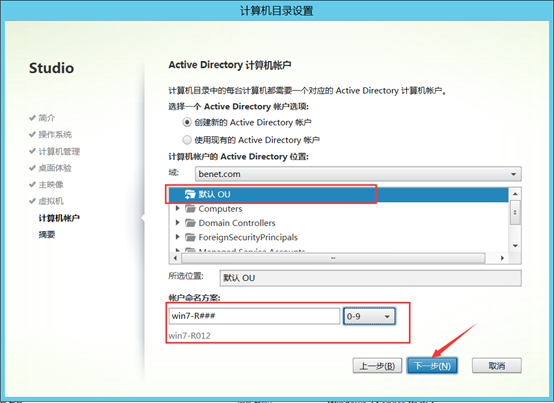Click the win7-R012 preview name text
The height and width of the screenshot is (403, 554).
189,336
